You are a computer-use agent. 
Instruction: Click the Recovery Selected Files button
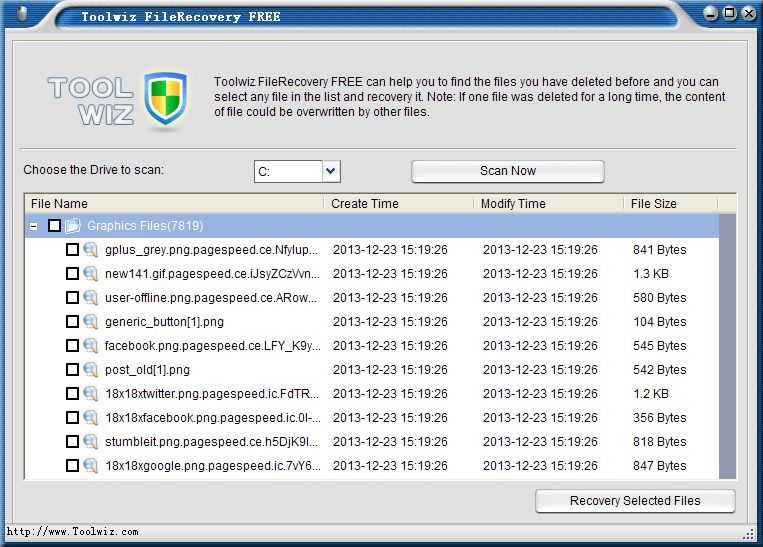click(x=635, y=501)
